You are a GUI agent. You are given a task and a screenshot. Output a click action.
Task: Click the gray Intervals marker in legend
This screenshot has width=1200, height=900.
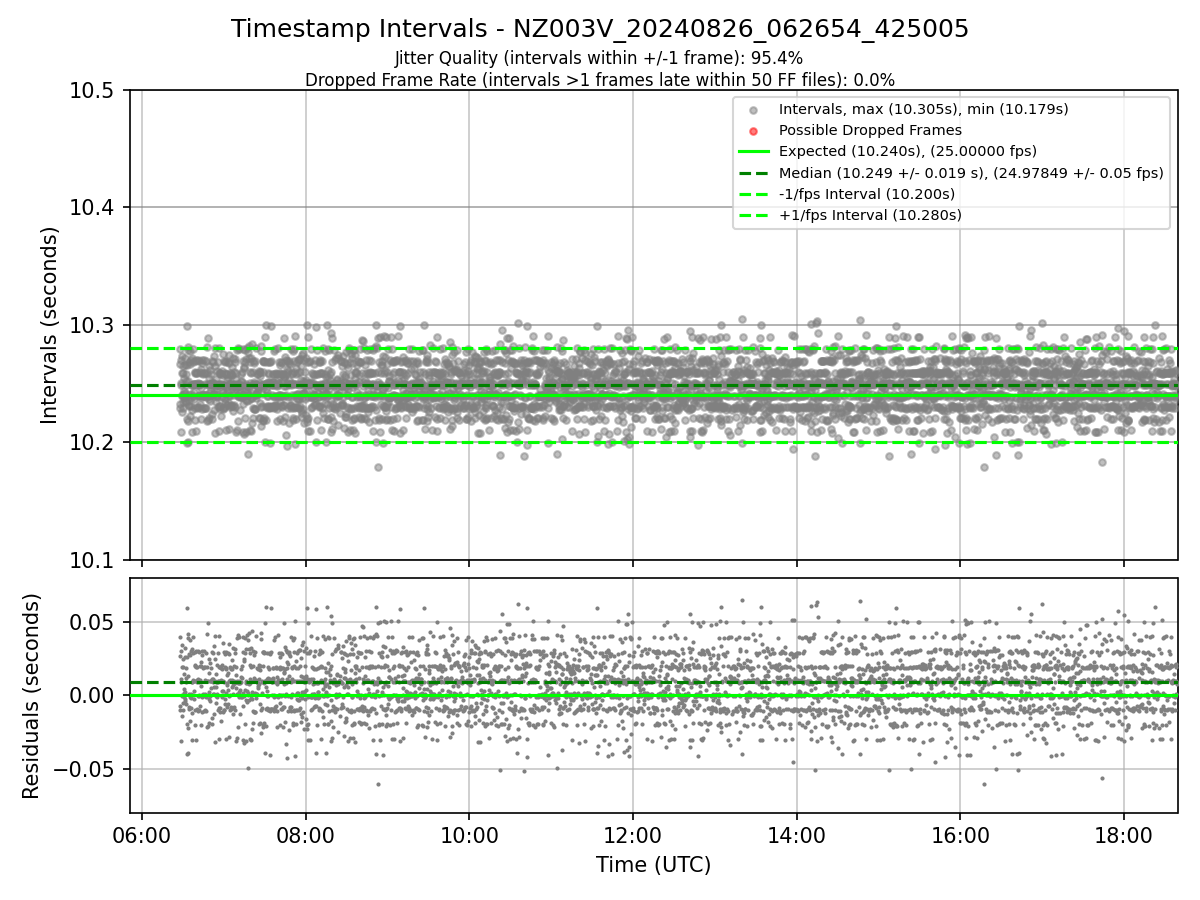tap(754, 110)
